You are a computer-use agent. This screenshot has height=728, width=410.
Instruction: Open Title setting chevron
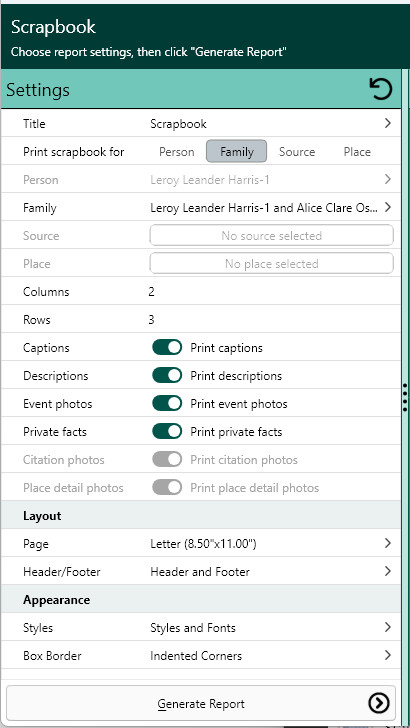388,124
